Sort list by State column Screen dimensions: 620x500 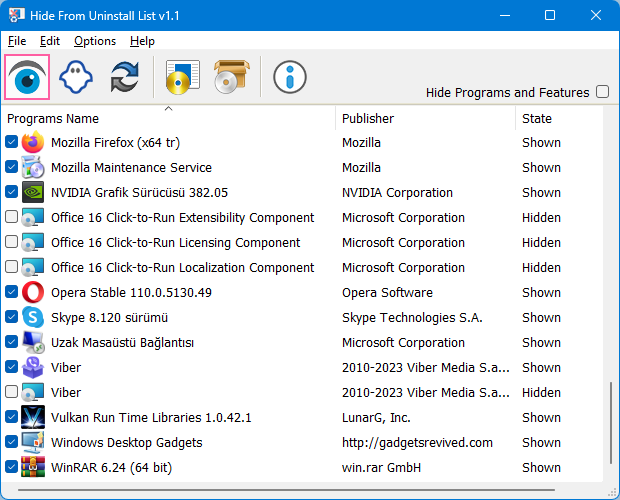click(x=537, y=118)
